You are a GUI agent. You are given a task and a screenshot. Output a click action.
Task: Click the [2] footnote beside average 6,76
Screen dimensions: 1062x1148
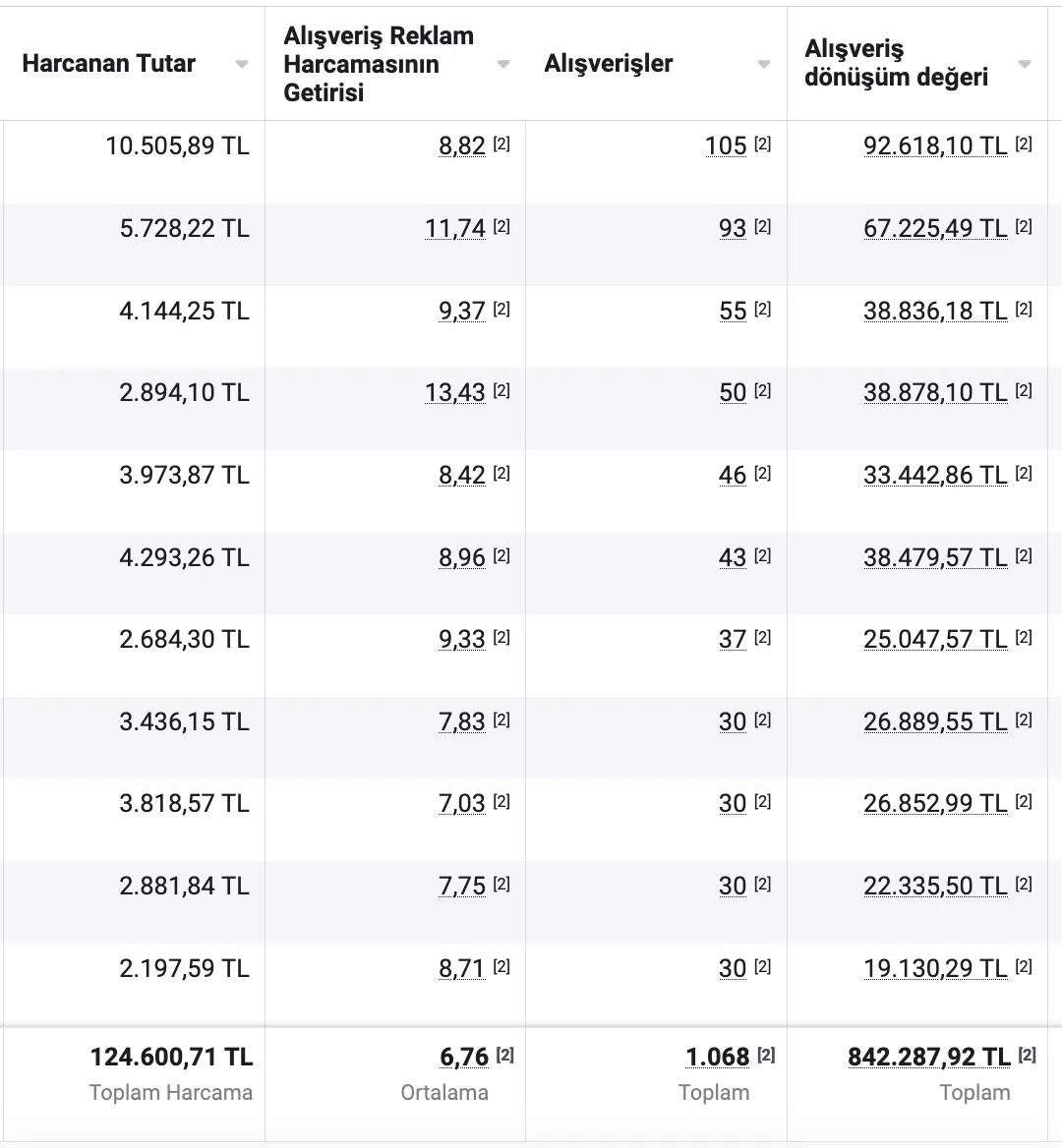pos(504,1055)
